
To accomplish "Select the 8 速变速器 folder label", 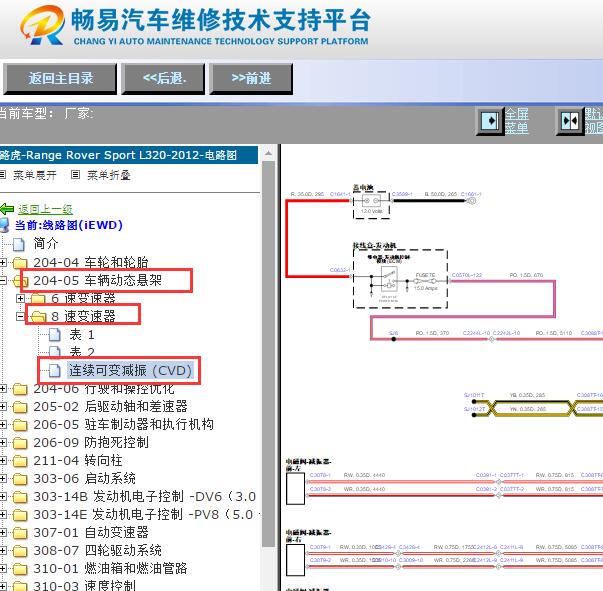I will coord(83,316).
